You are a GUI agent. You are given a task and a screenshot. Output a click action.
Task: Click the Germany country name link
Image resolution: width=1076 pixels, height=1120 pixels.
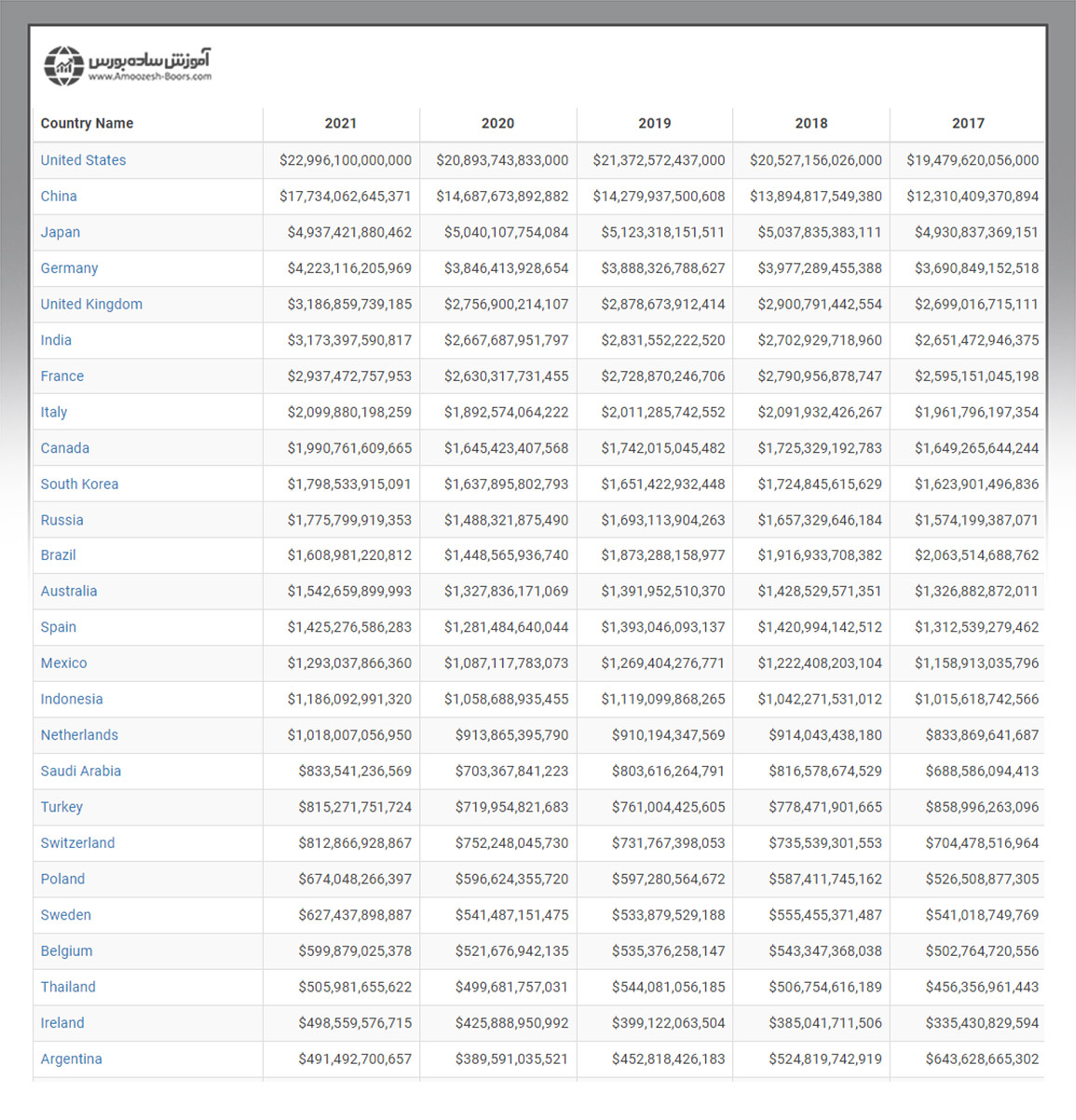(x=69, y=268)
